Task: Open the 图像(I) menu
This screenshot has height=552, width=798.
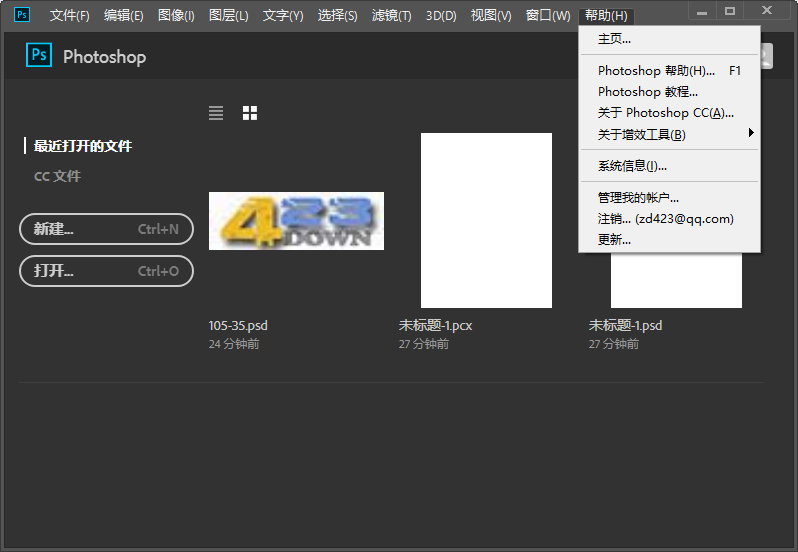Action: pos(176,16)
